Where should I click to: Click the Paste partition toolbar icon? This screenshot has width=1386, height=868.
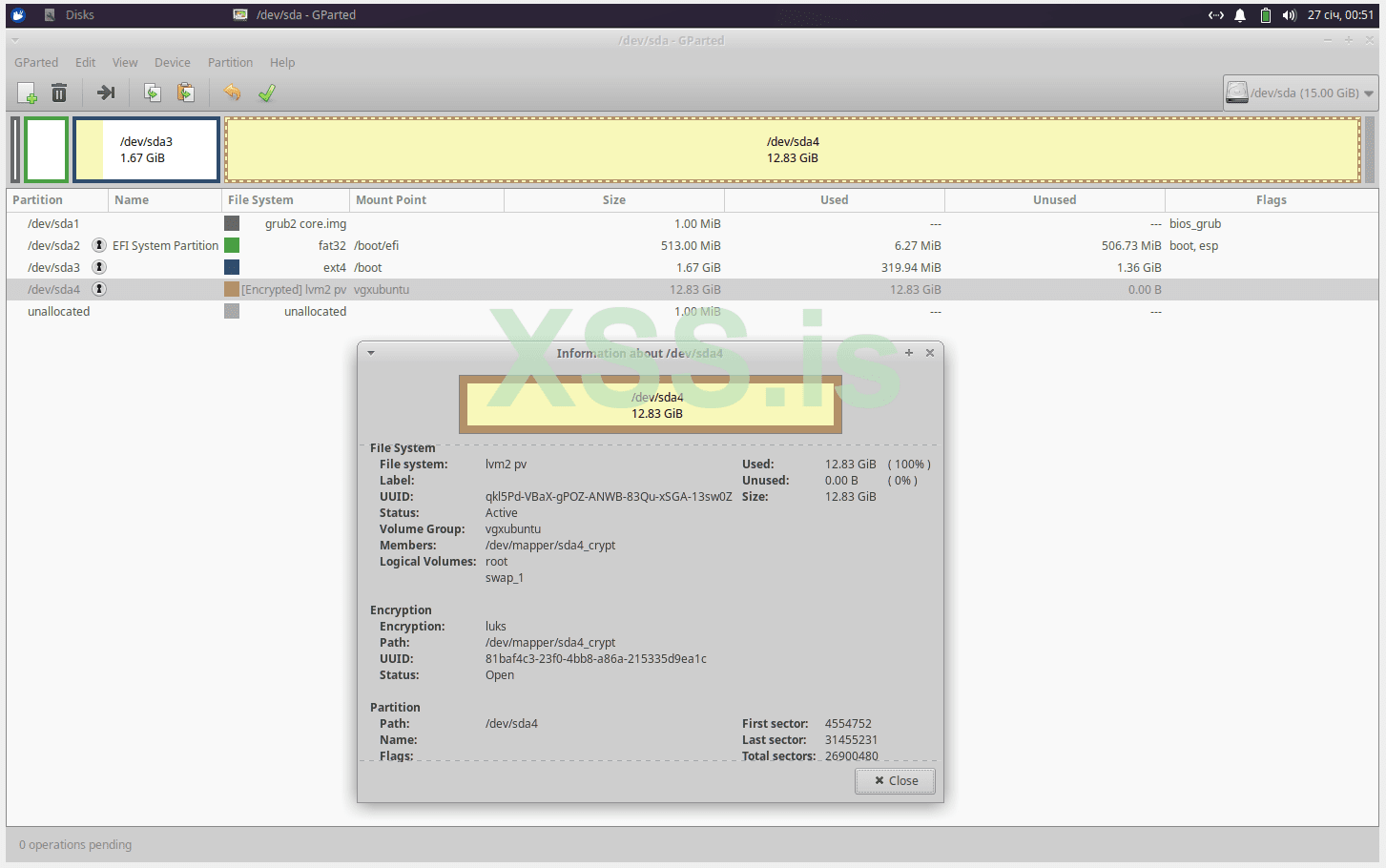(x=186, y=93)
